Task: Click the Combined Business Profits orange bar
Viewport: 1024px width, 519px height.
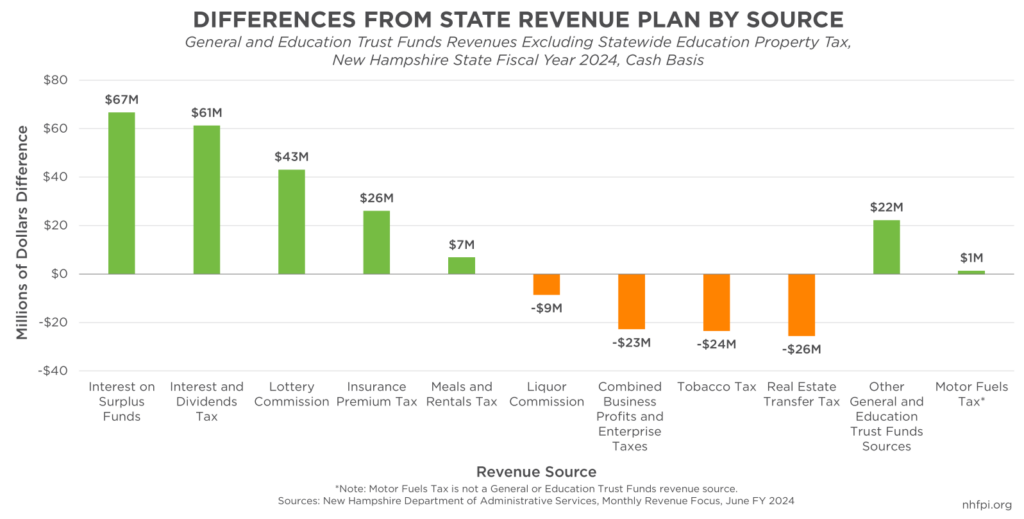Action: point(631,301)
